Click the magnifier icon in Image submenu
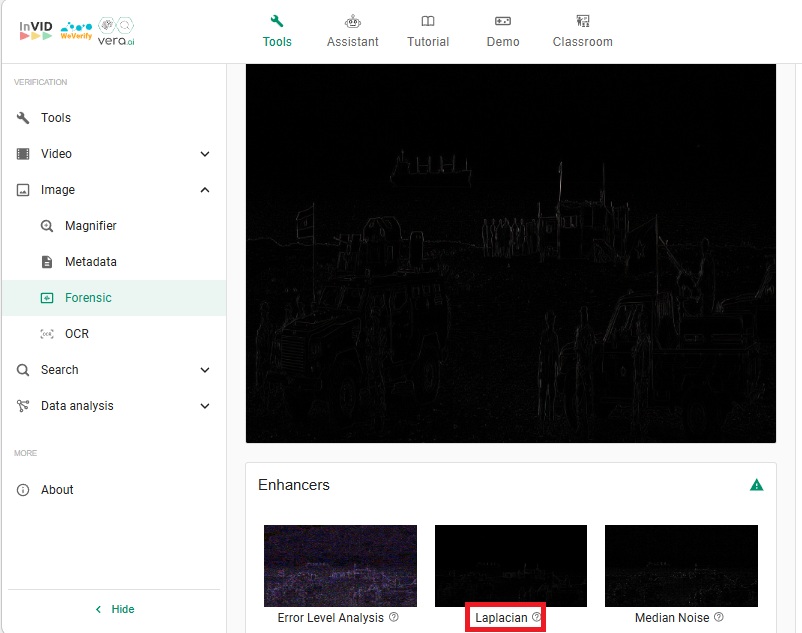Screen dimensions: 802x633 47,226
